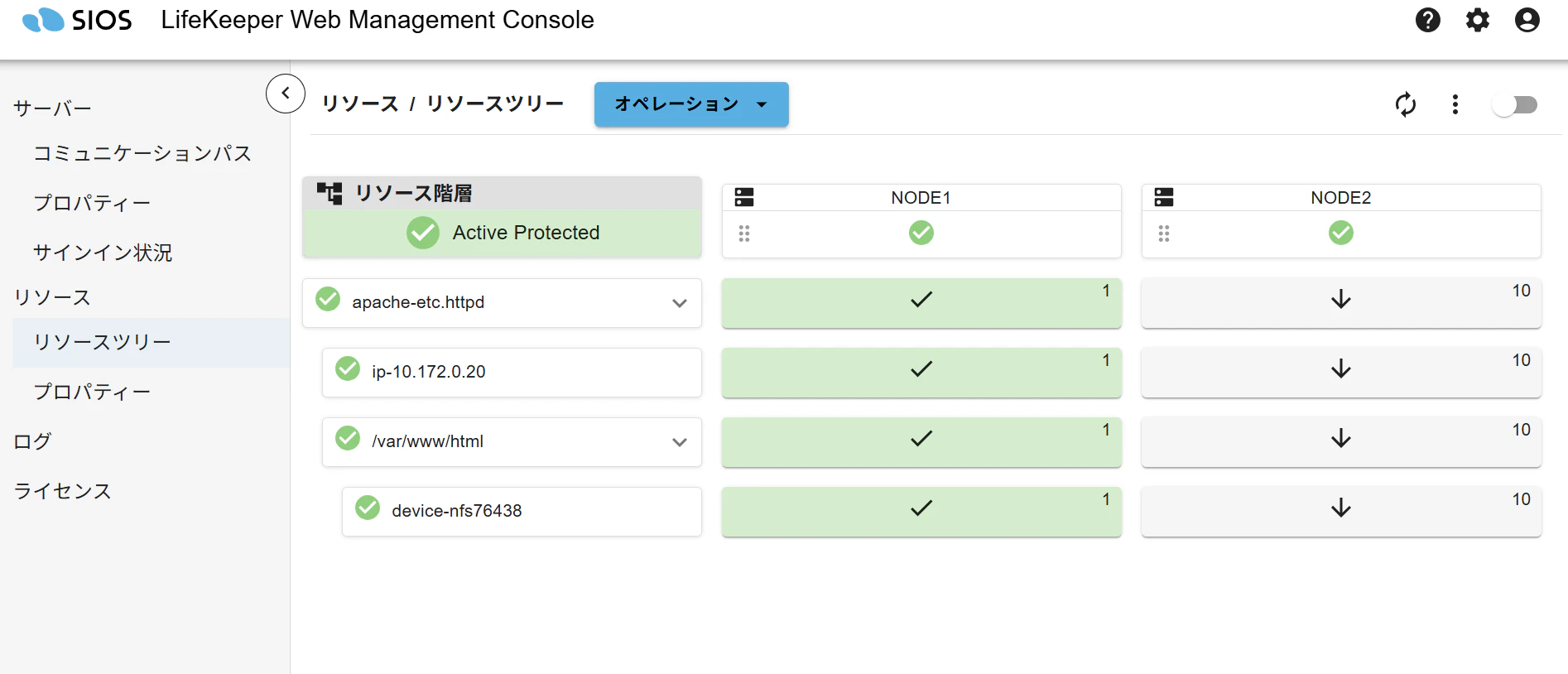Expand the apache-etc.httpd resource chevron
This screenshot has height=674, width=1568.
(x=680, y=303)
